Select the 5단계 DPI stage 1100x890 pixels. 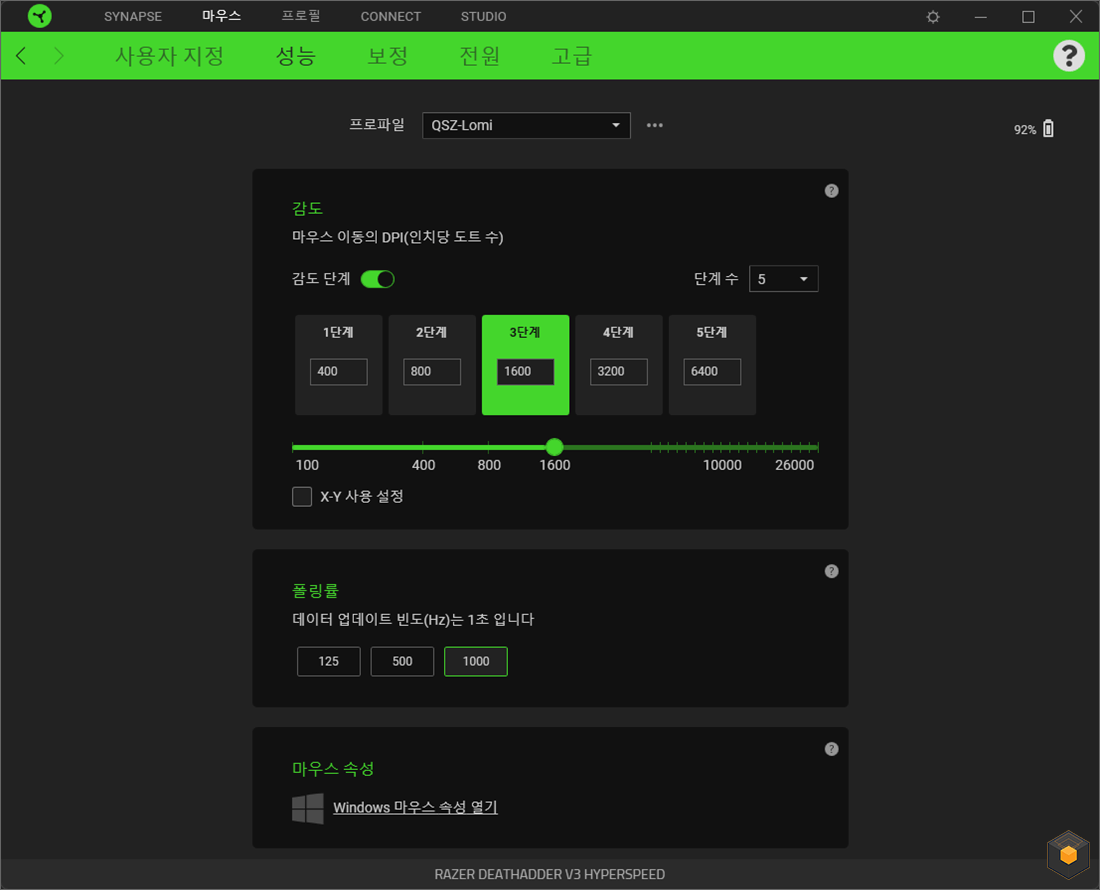click(711, 365)
